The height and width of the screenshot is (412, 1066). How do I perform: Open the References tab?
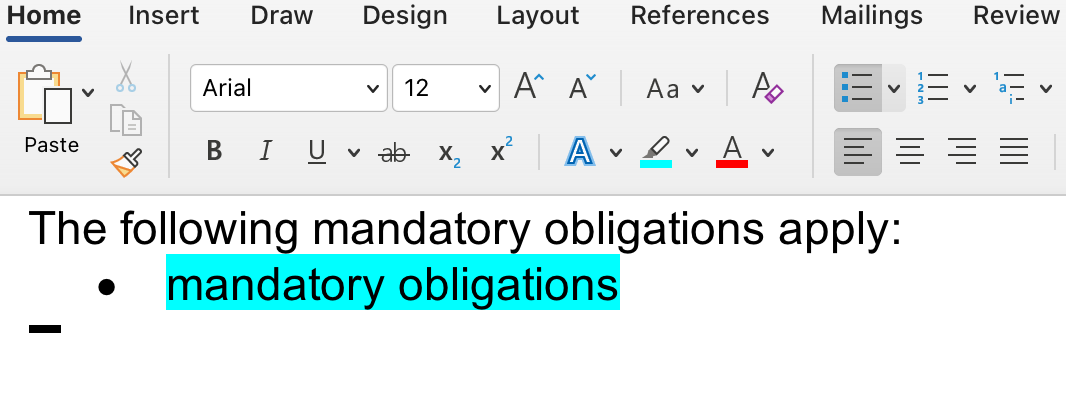(700, 16)
